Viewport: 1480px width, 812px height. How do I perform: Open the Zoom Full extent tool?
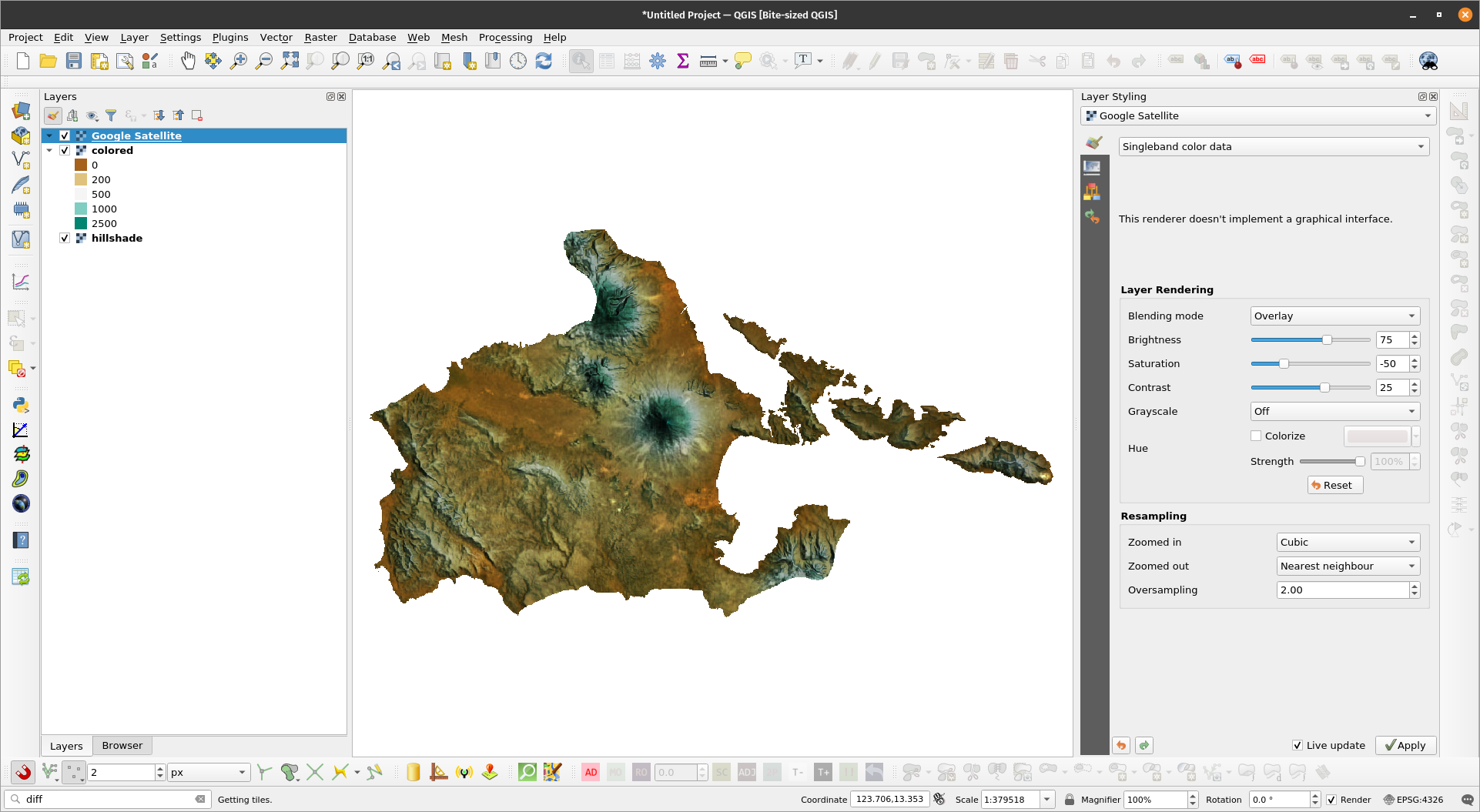[290, 61]
